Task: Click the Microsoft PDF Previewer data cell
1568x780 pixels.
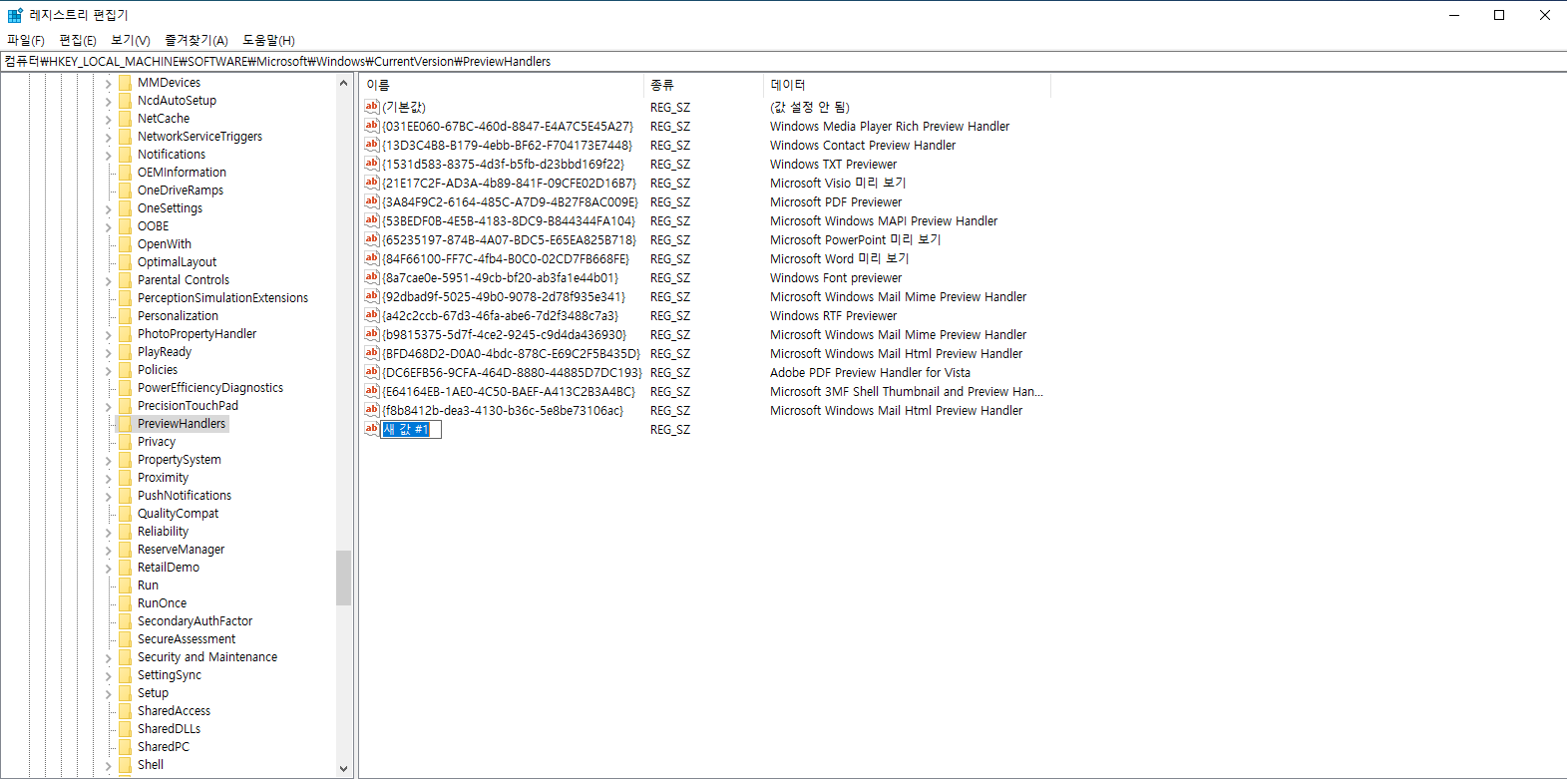Action: (836, 201)
